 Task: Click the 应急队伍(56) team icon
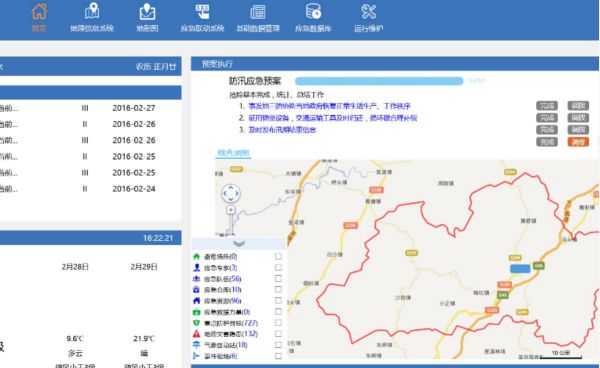(196, 278)
